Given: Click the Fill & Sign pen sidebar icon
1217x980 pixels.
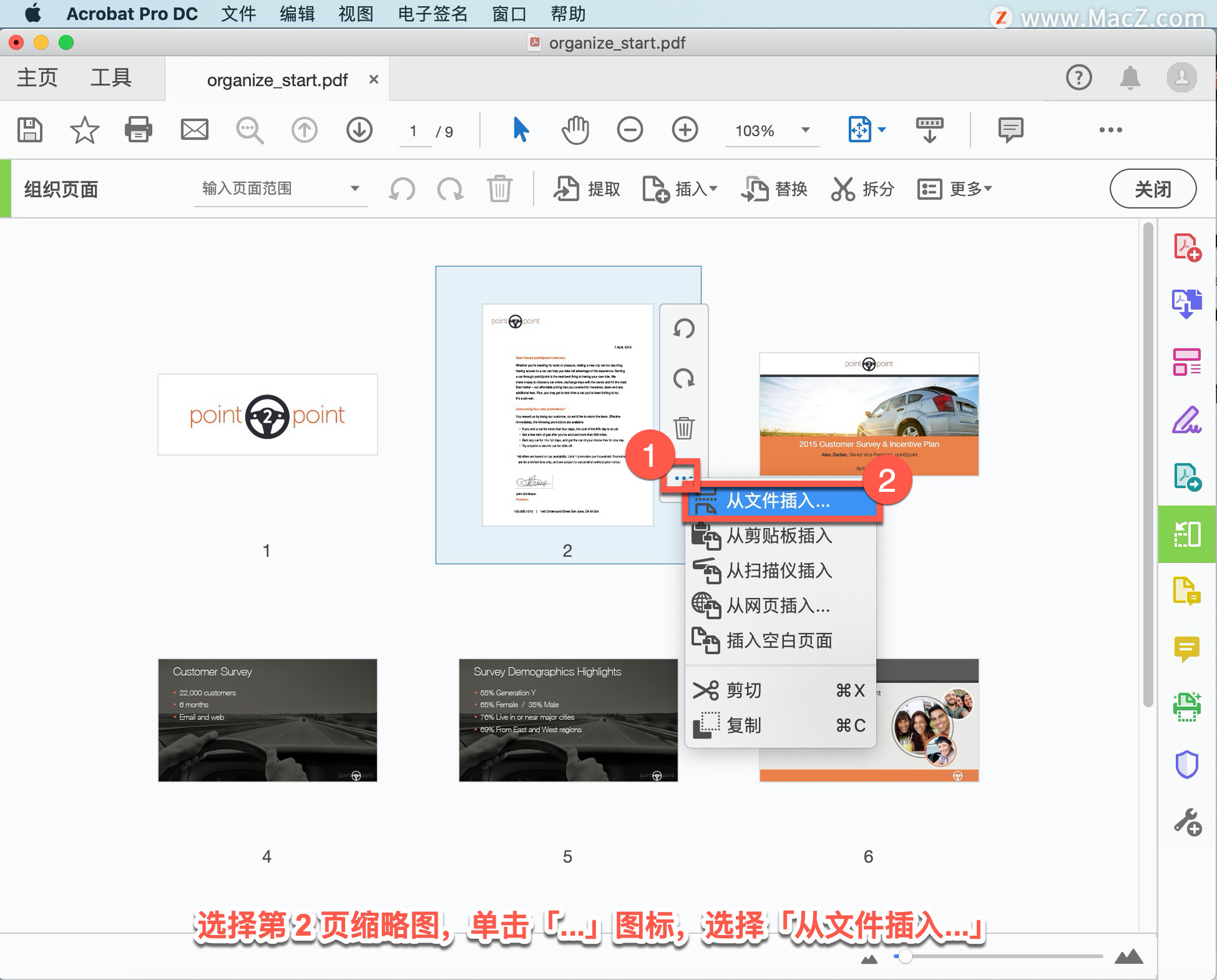Looking at the screenshot, I should point(1186,420).
